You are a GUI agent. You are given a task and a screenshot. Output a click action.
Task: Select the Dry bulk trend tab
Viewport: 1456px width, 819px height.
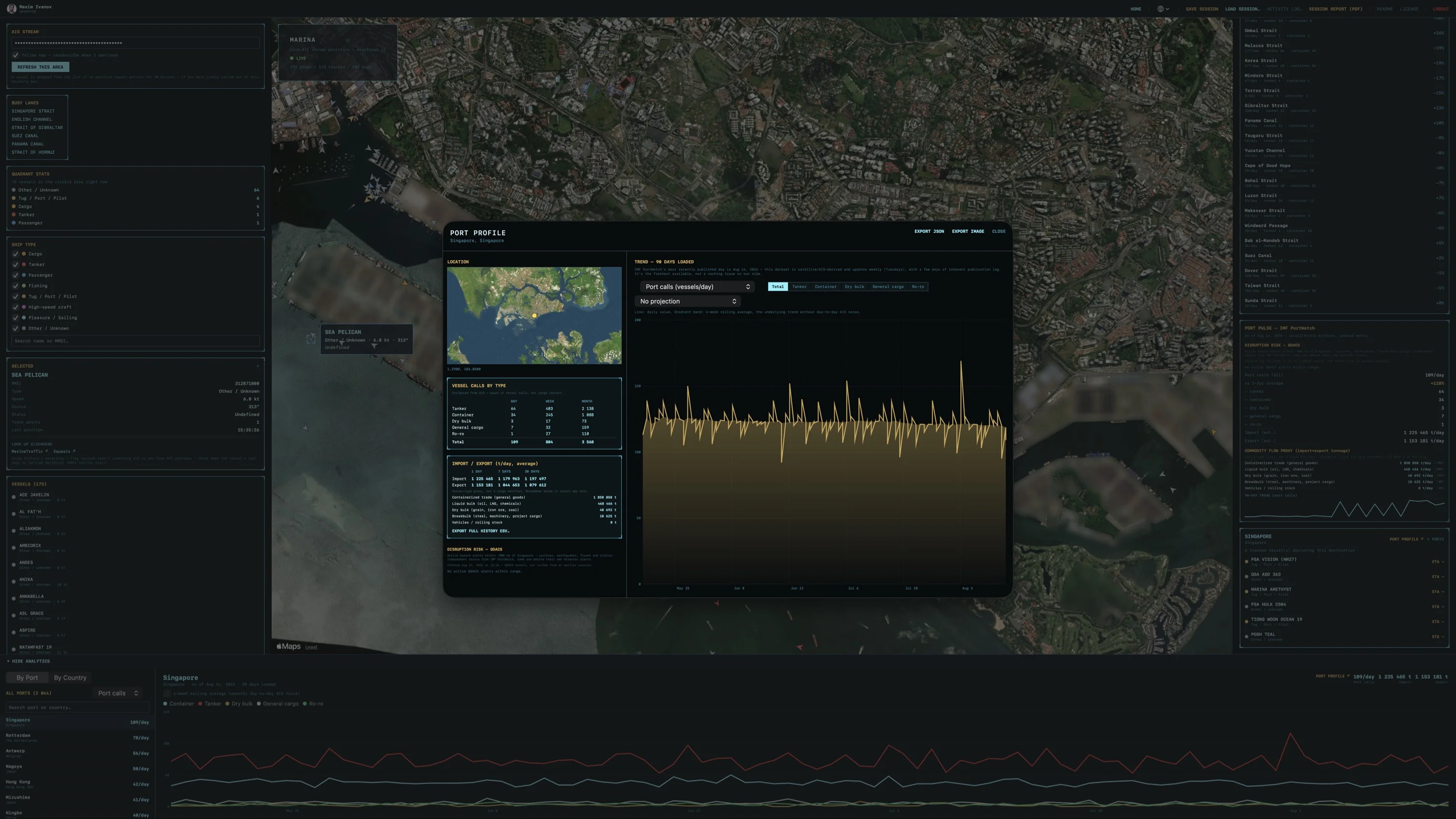point(854,287)
